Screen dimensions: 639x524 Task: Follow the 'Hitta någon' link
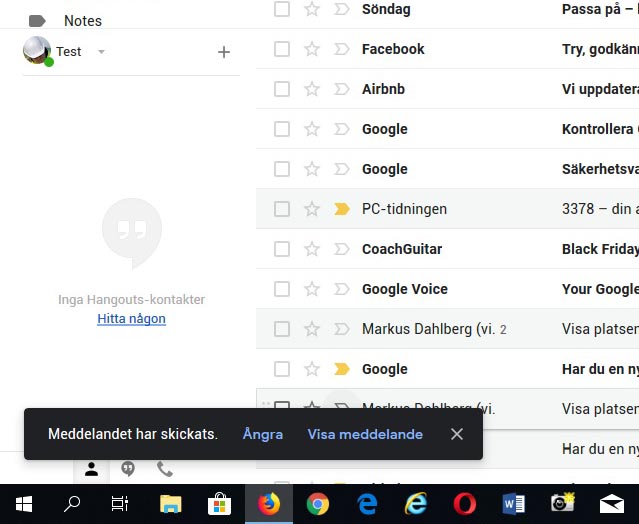click(x=131, y=319)
